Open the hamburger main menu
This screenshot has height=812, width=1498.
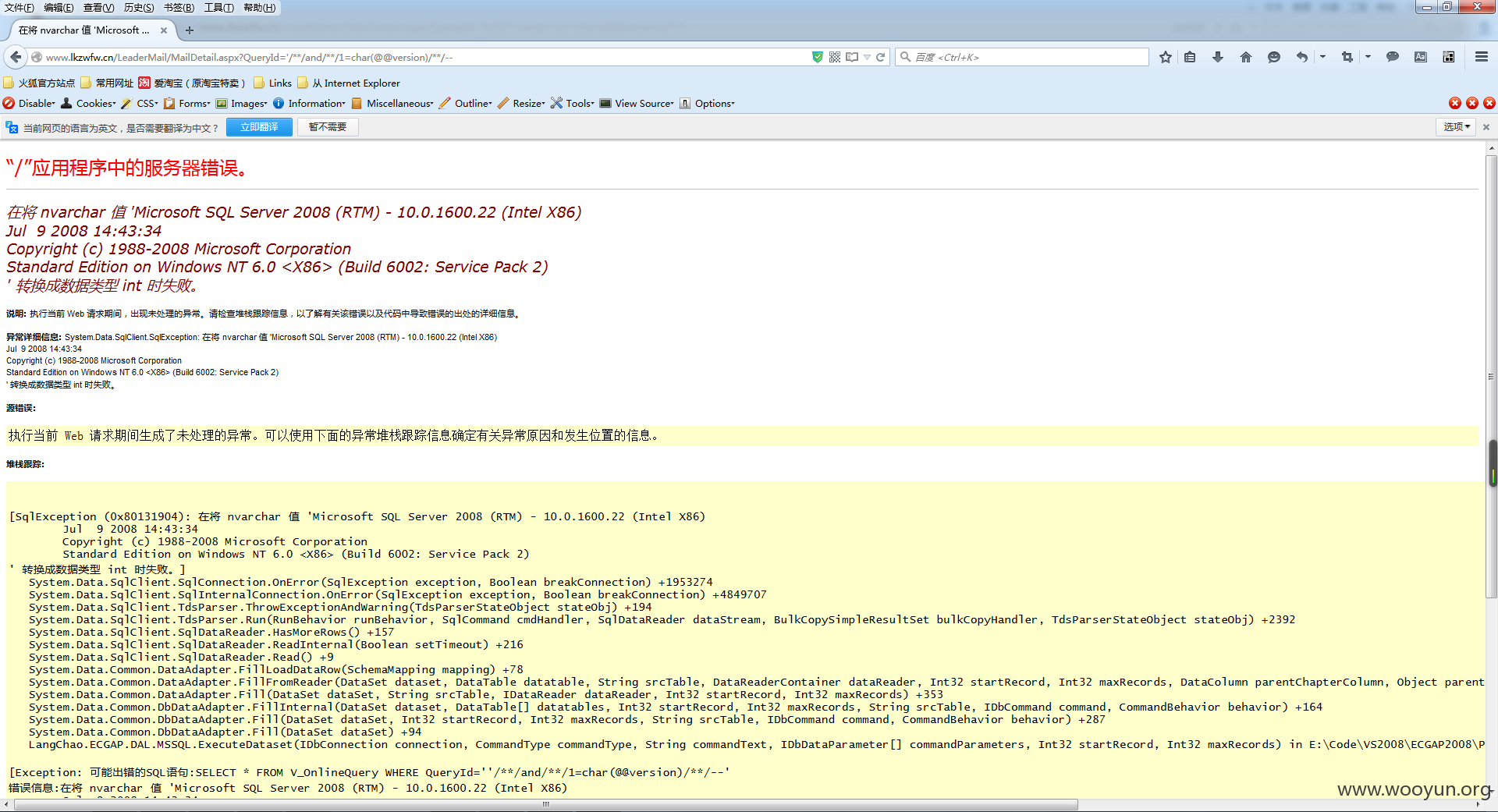pos(1482,57)
